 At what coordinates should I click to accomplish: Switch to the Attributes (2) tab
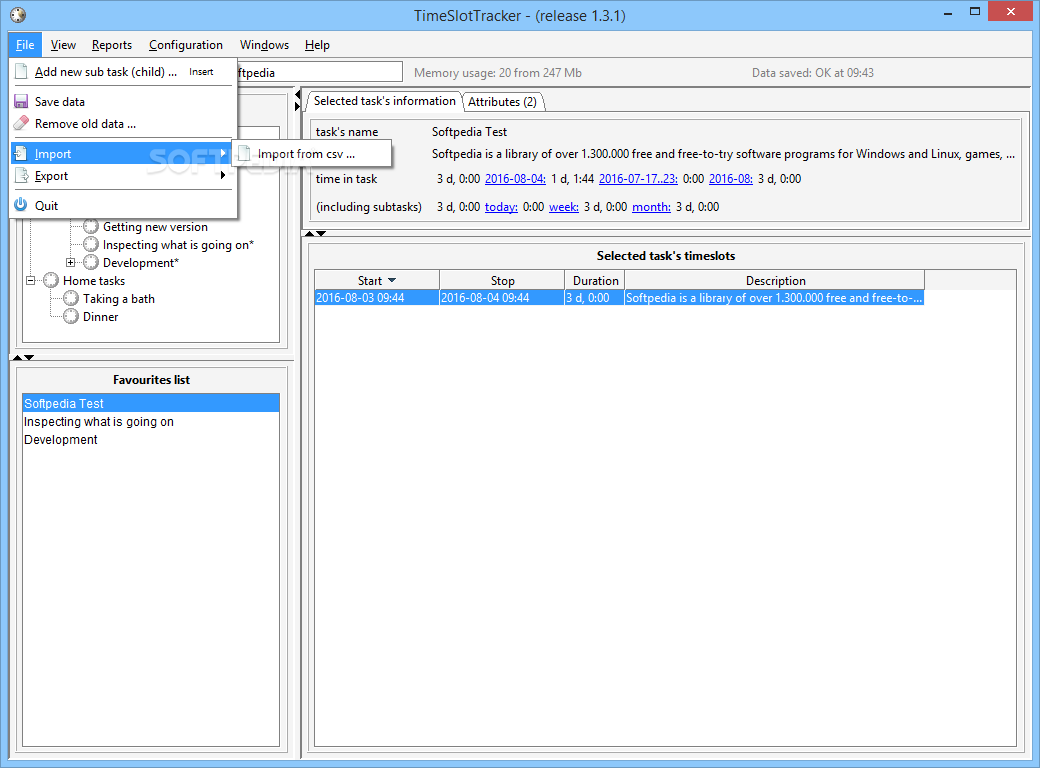pyautogui.click(x=502, y=101)
